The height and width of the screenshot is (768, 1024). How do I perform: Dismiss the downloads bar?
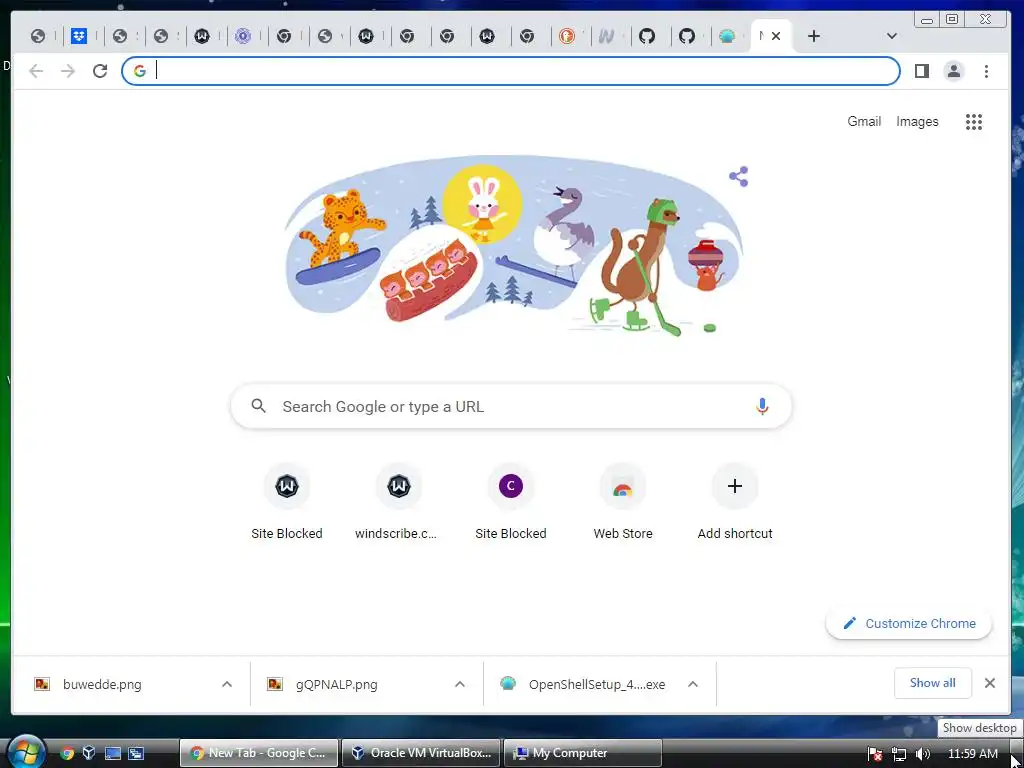(990, 683)
